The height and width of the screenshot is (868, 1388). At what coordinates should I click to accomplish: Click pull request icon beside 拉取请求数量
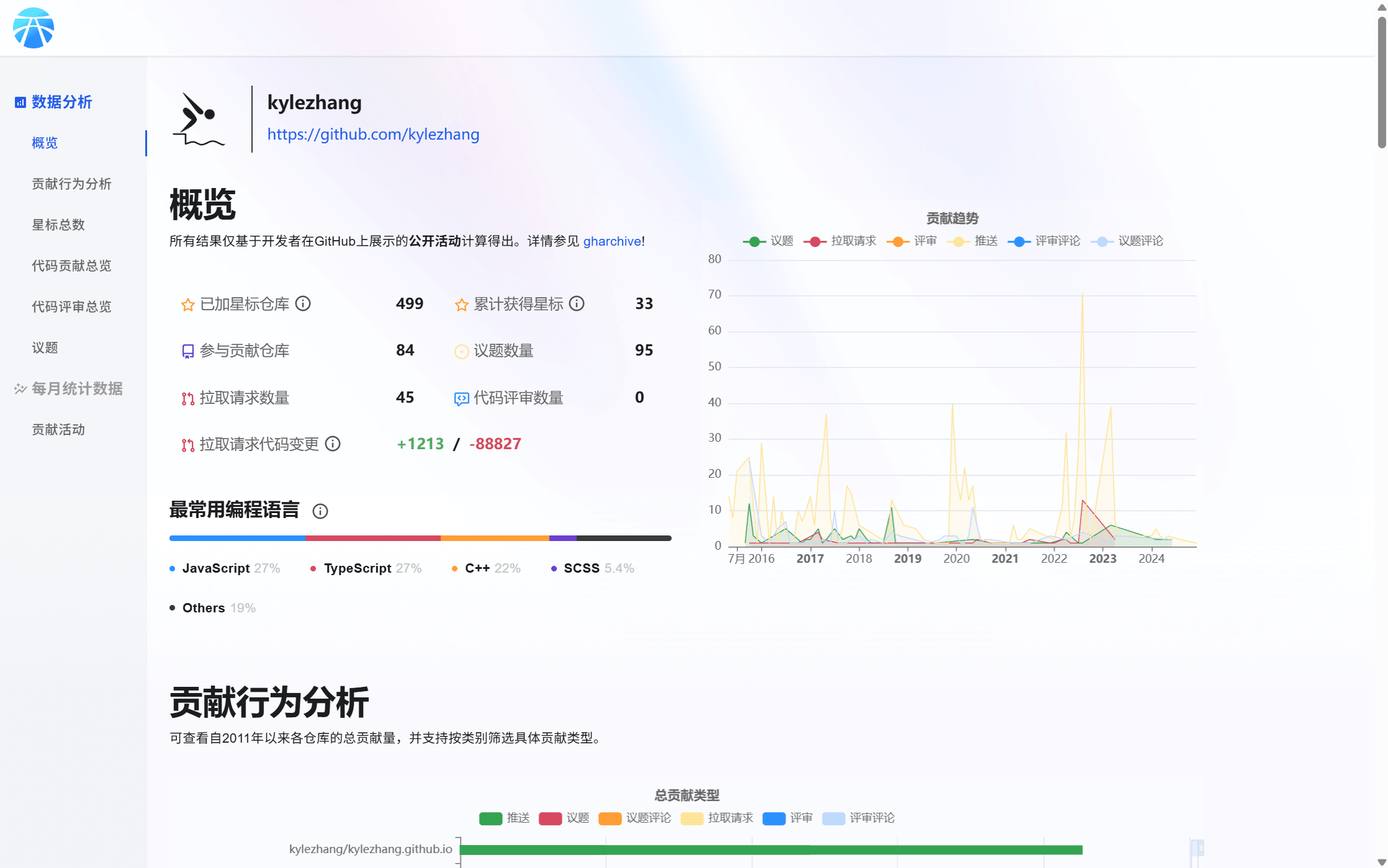187,399
